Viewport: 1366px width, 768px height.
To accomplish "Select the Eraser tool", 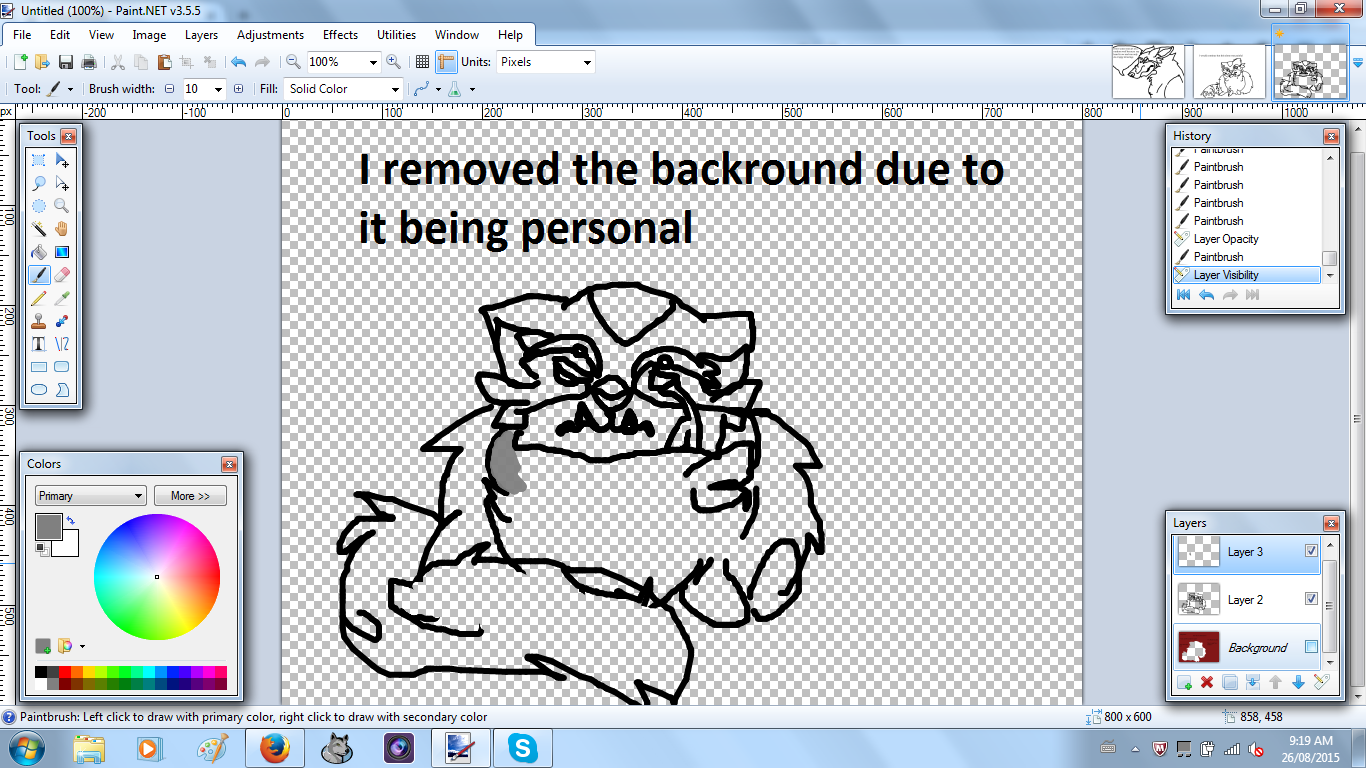I will [62, 275].
